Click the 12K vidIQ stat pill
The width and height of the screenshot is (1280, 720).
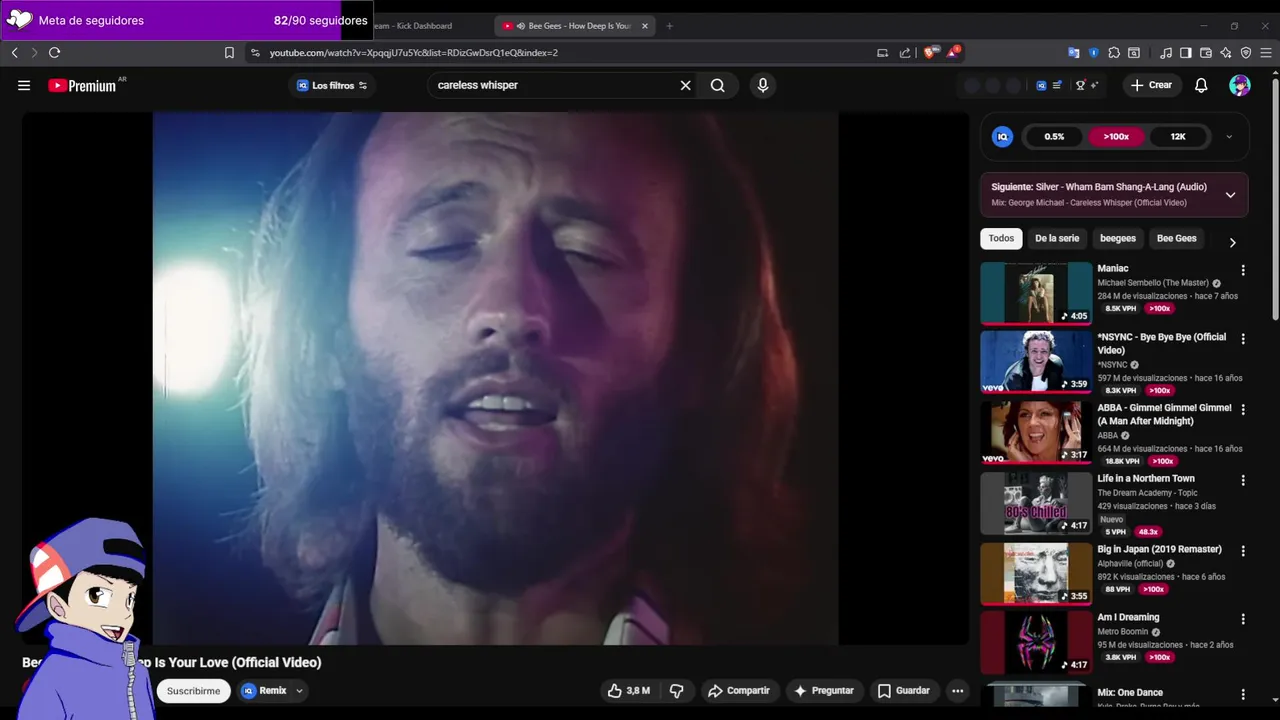tap(1178, 137)
